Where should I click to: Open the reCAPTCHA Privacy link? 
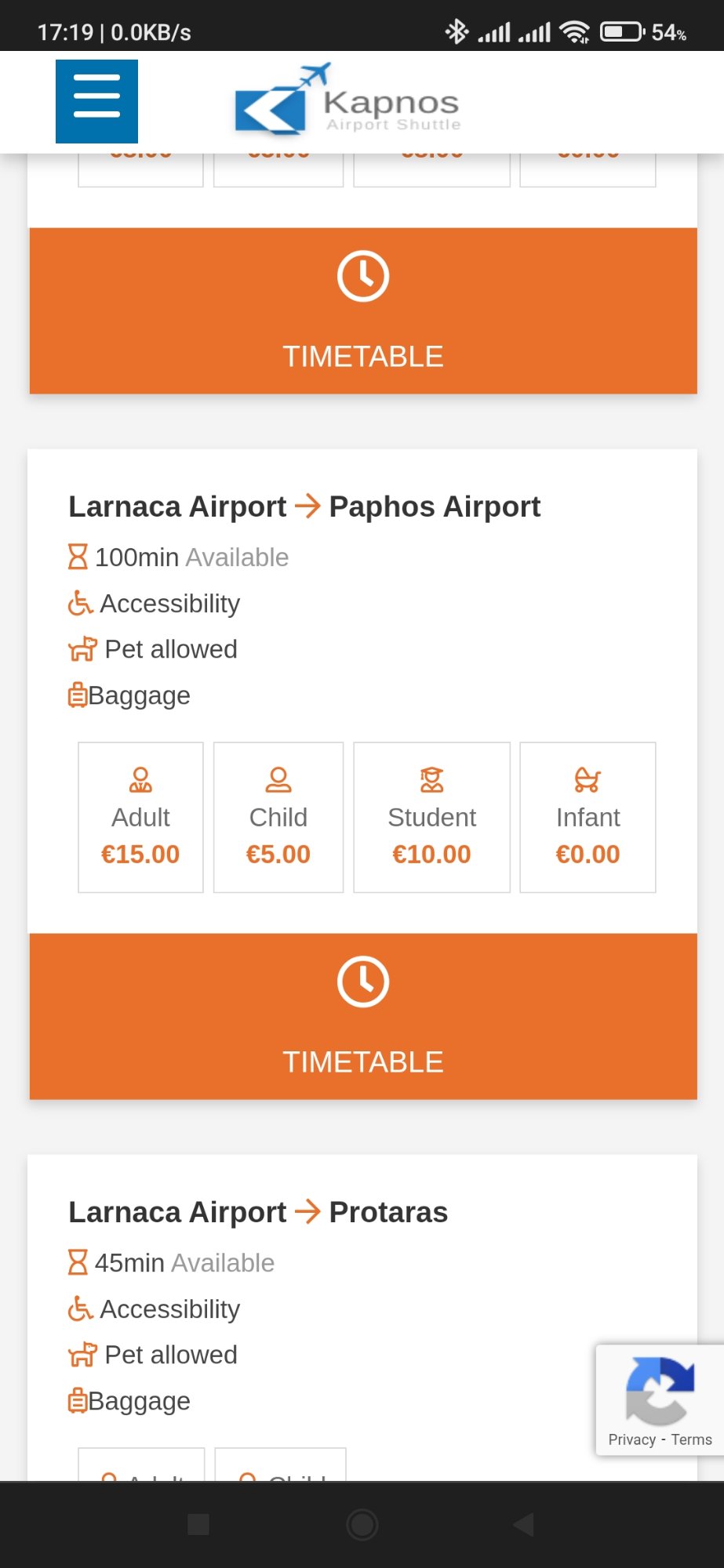[631, 1439]
